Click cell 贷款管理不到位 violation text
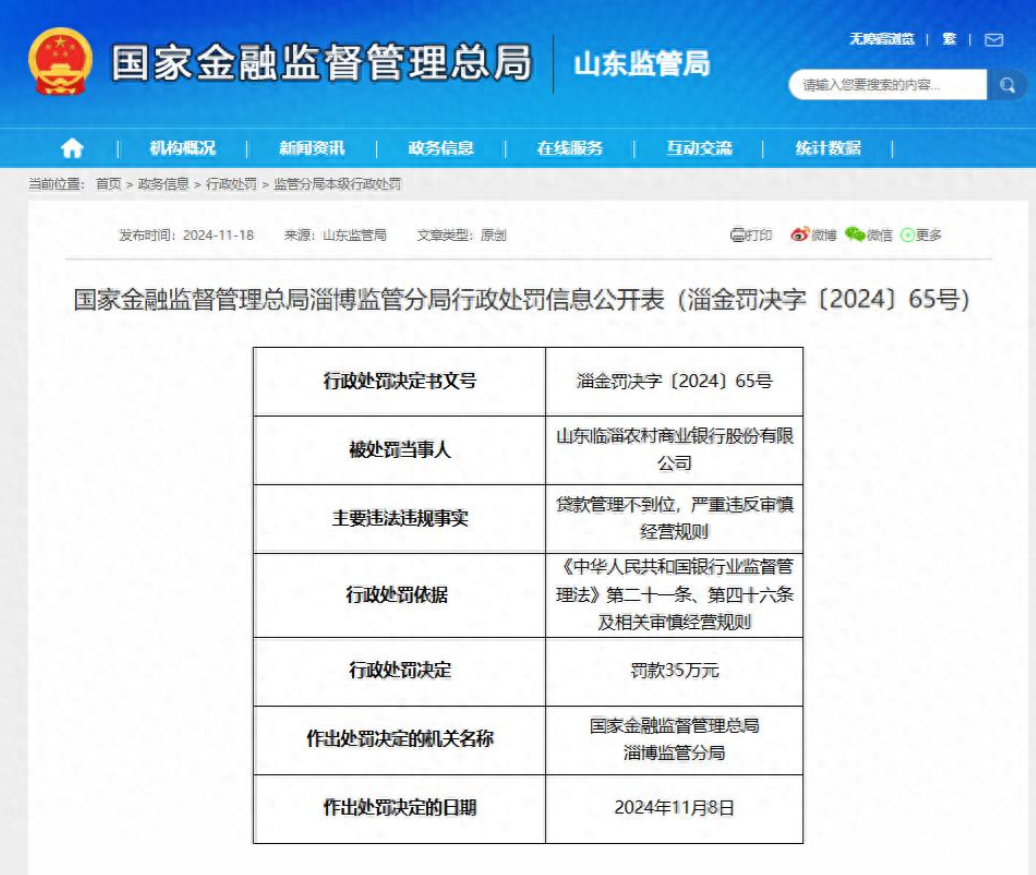 click(675, 519)
